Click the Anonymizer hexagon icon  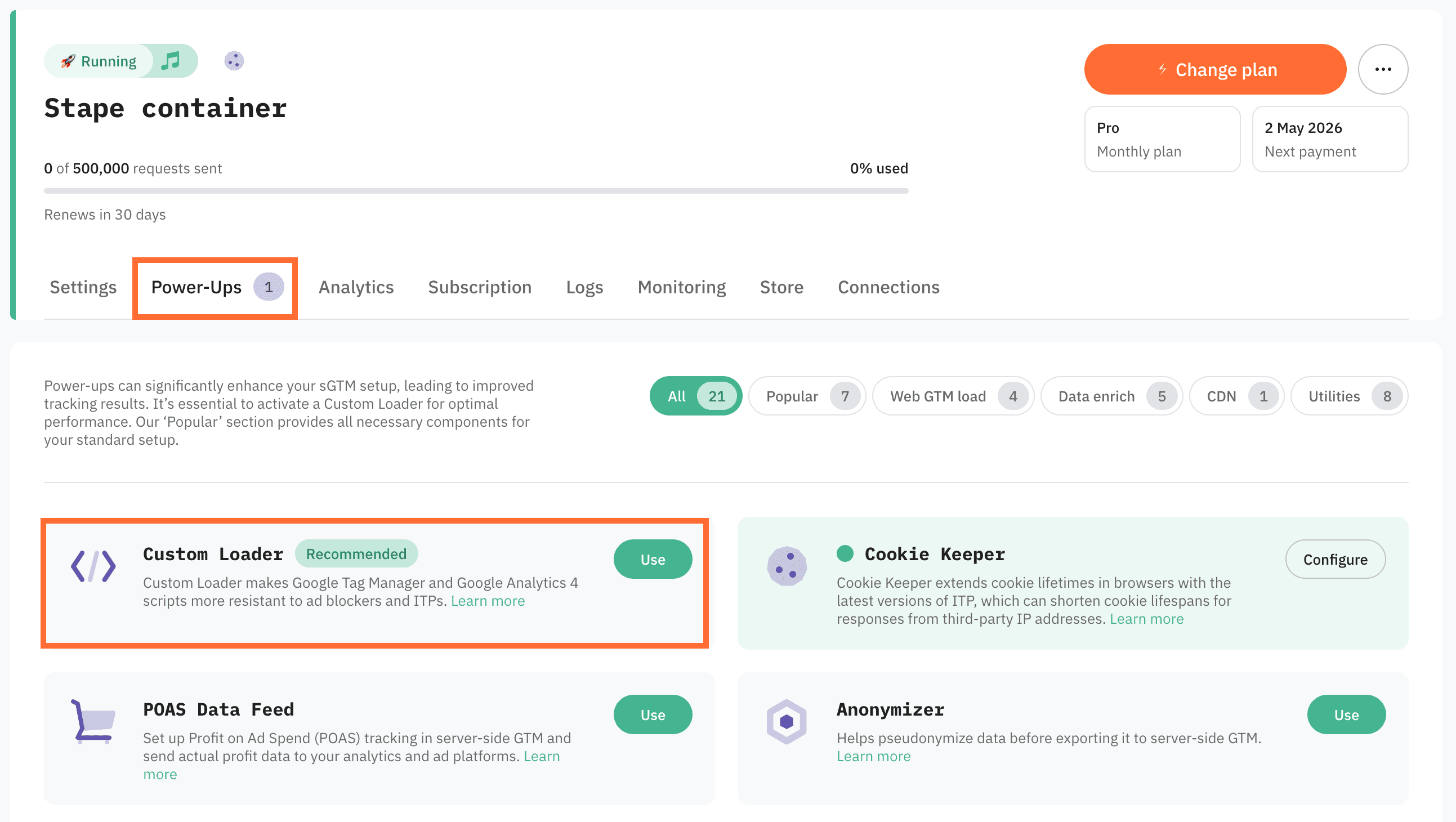(786, 721)
